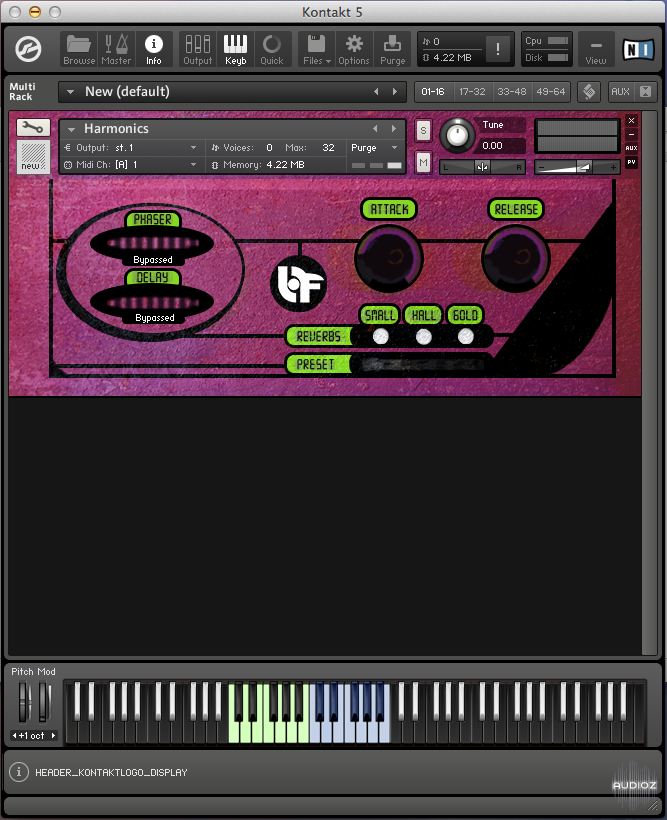The height and width of the screenshot is (820, 667).
Task: Open the KSP multi script editor
Action: coord(589,92)
